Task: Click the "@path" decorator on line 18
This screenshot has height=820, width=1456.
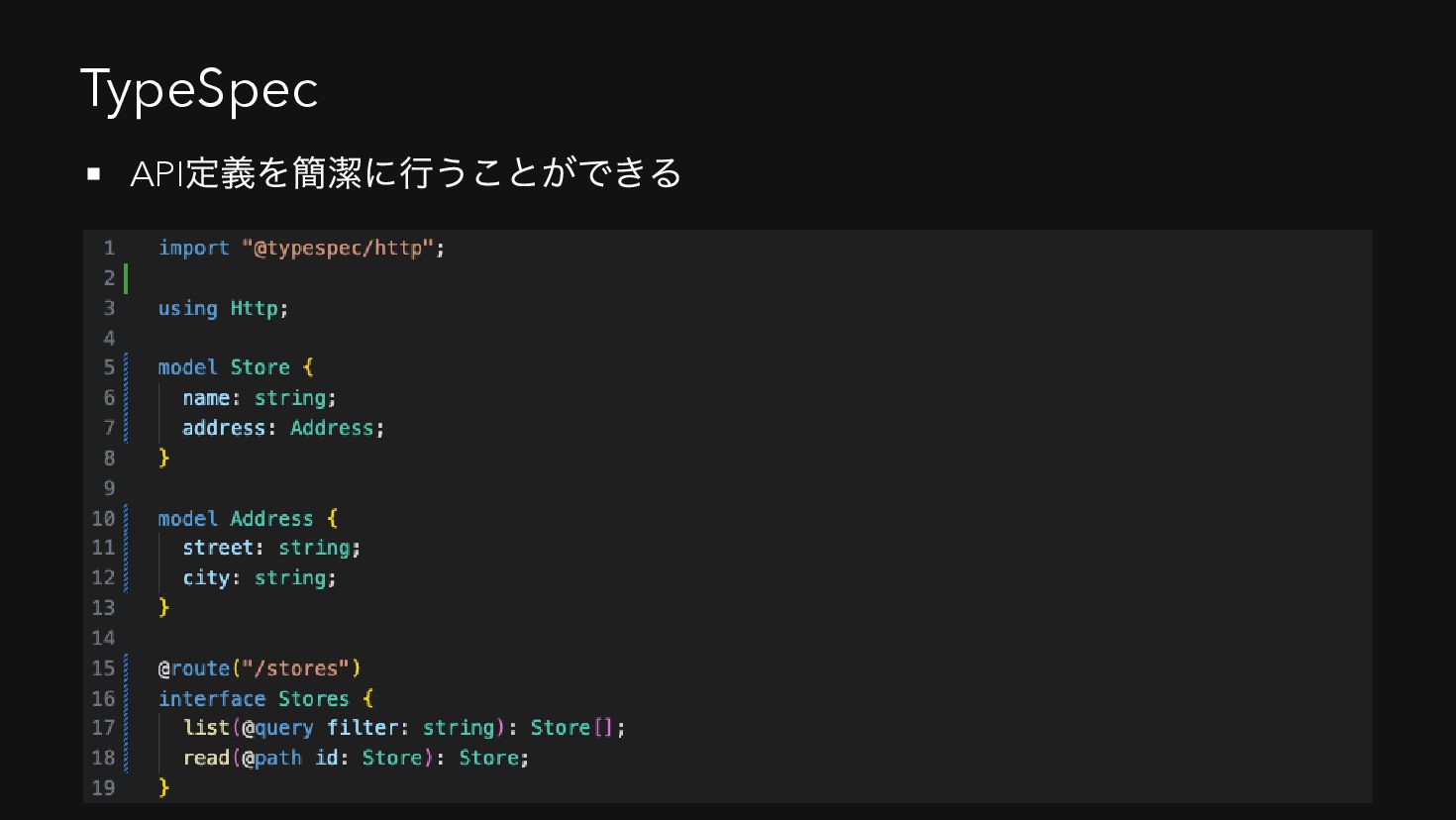Action: [x=272, y=759]
